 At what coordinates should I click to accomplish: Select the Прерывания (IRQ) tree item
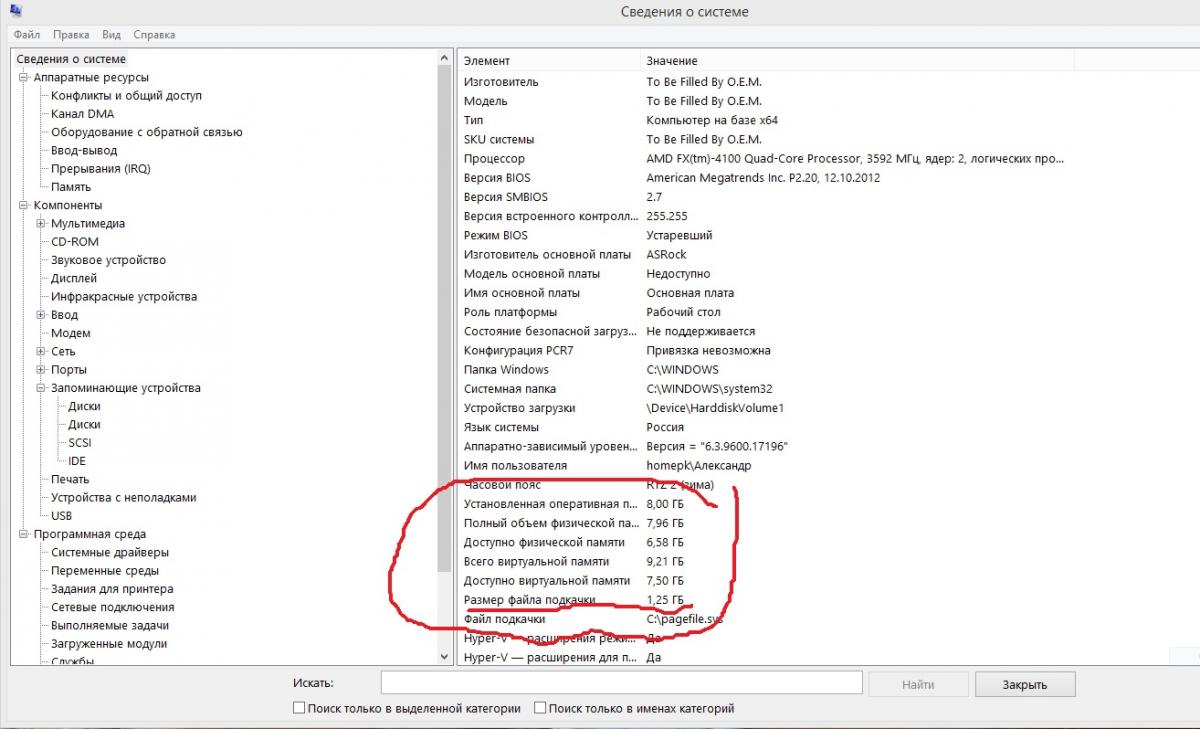[100, 169]
